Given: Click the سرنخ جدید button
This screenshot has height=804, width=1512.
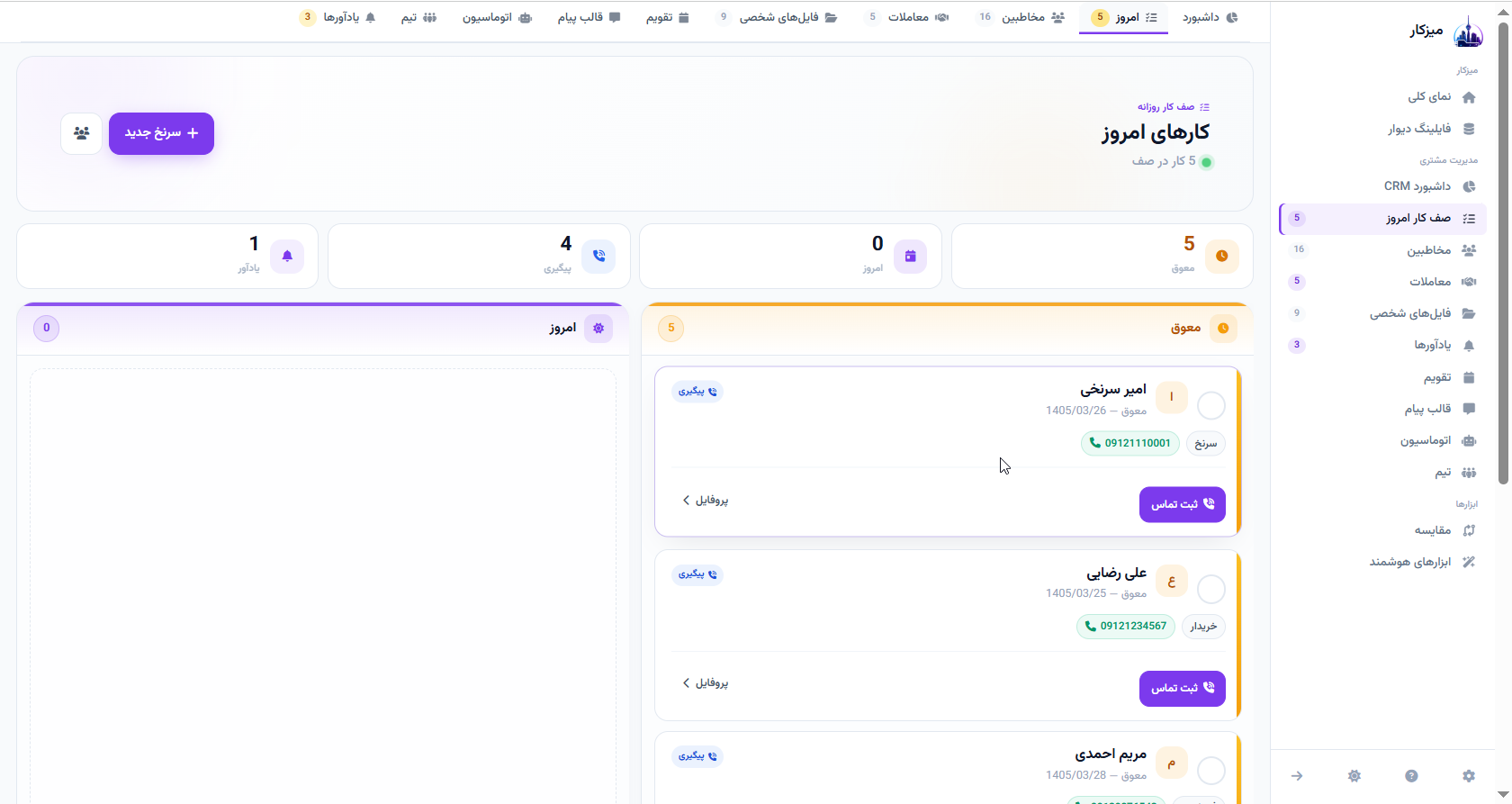Looking at the screenshot, I should point(161,133).
